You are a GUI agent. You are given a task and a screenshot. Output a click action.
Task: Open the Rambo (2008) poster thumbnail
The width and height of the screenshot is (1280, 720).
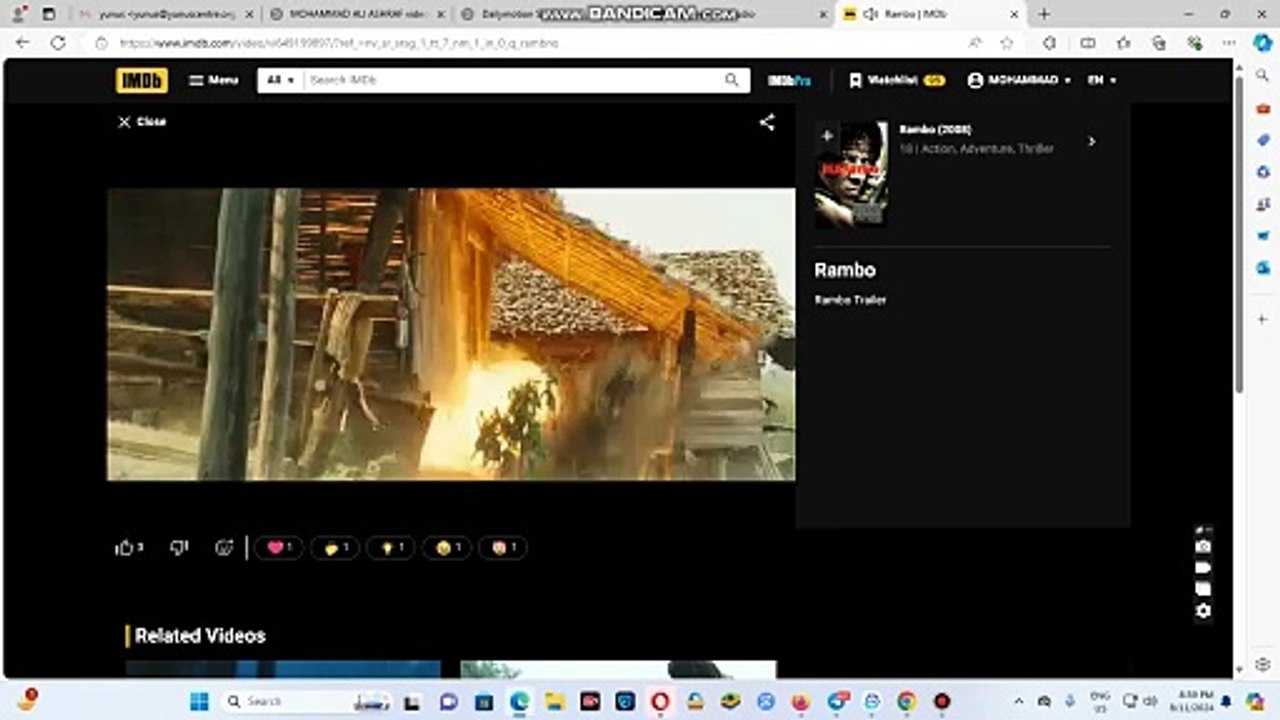(851, 174)
